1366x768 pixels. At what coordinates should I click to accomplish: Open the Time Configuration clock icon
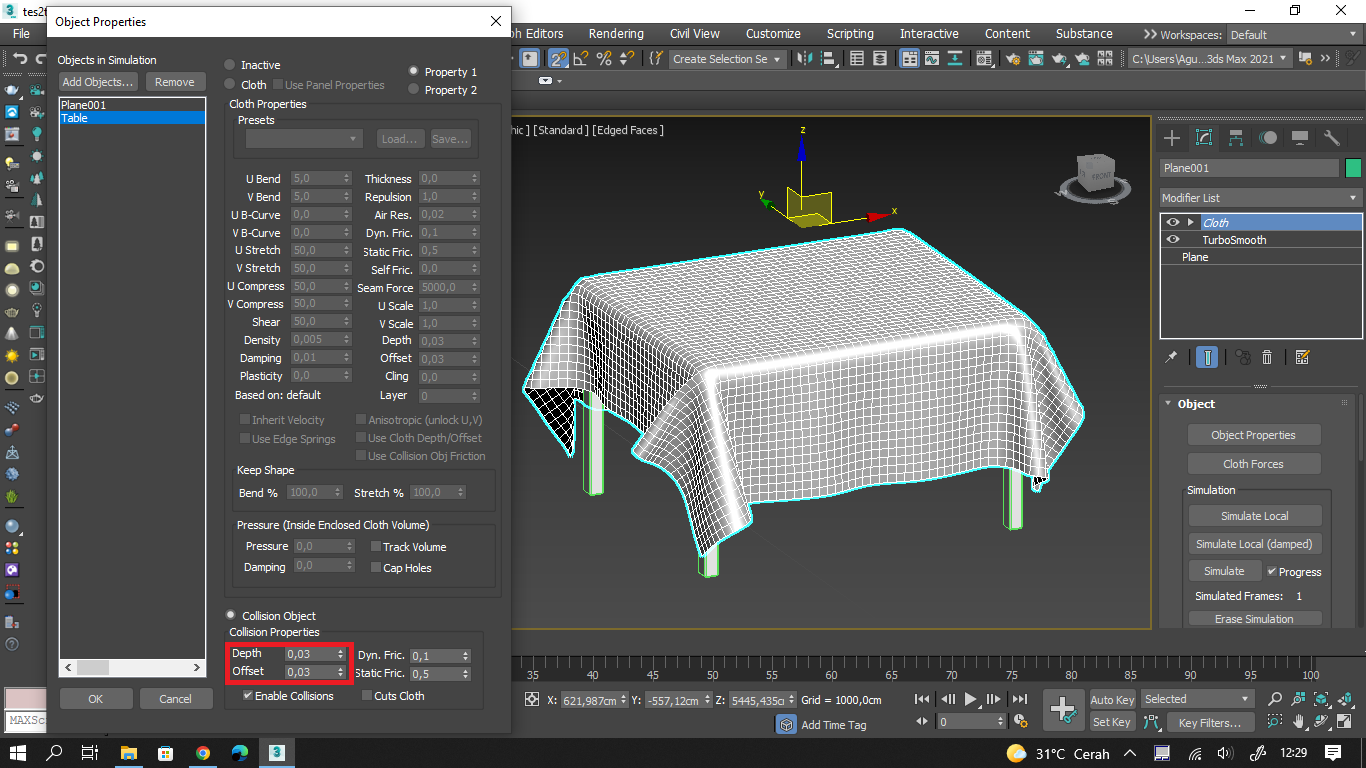click(1019, 720)
